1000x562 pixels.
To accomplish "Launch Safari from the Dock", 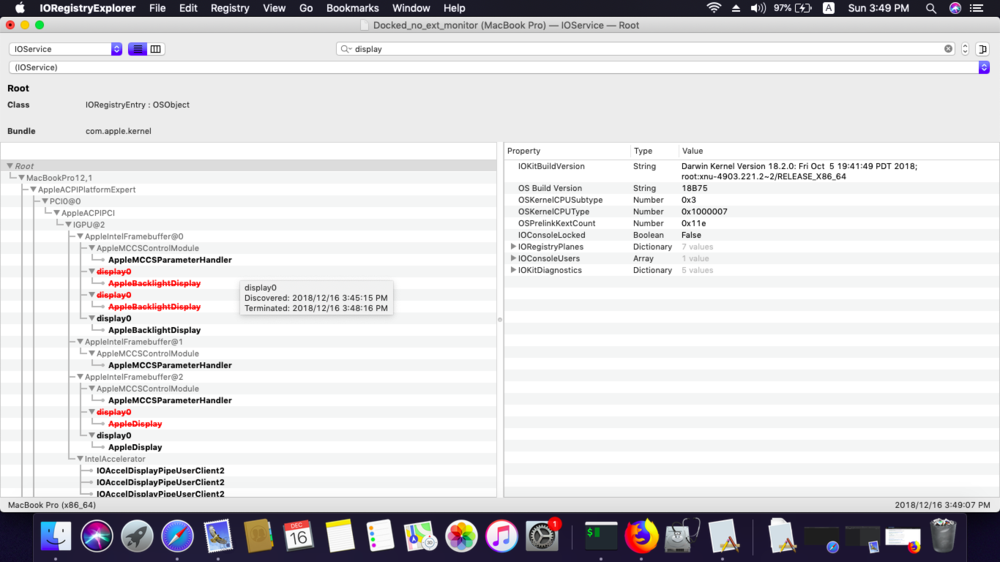I will tap(177, 536).
